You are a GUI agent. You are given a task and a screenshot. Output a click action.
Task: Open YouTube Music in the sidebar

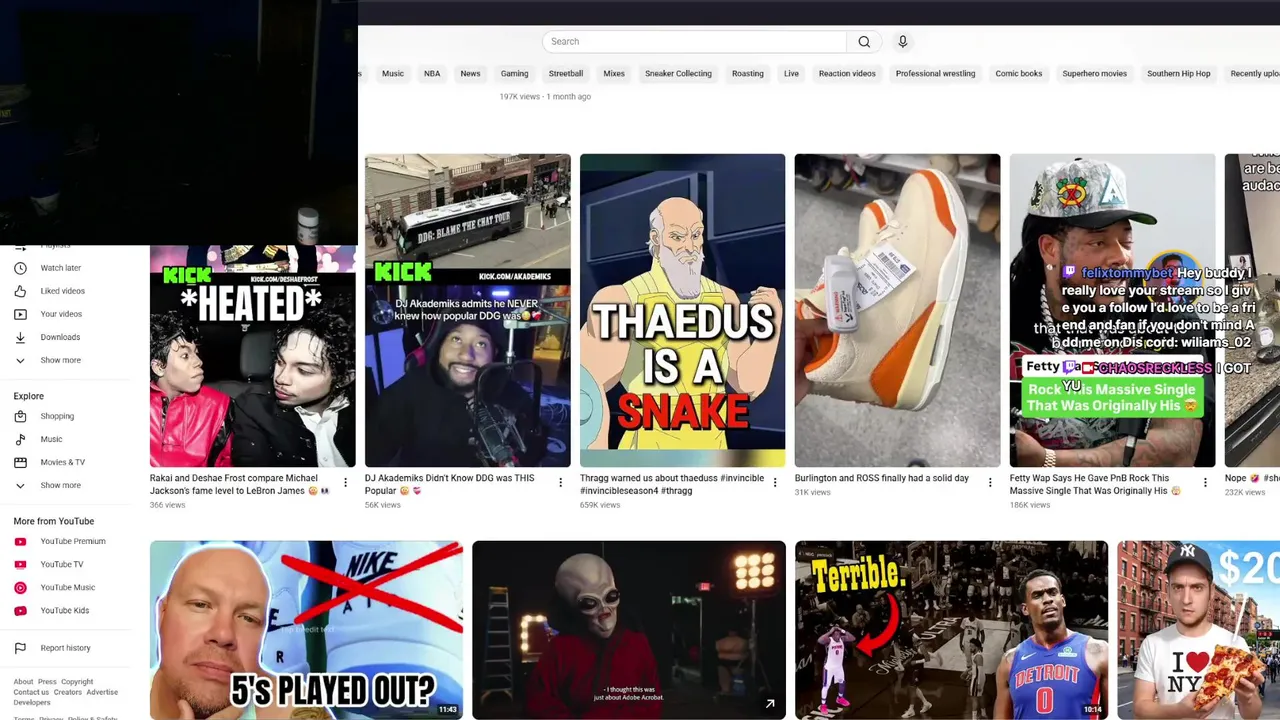tap(68, 587)
